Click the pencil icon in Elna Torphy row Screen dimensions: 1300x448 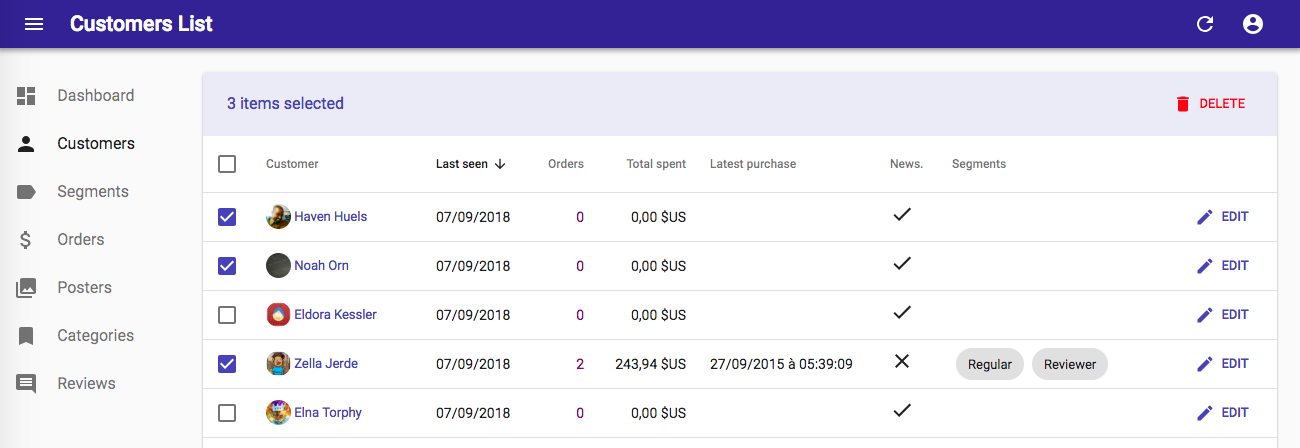pyautogui.click(x=1205, y=413)
